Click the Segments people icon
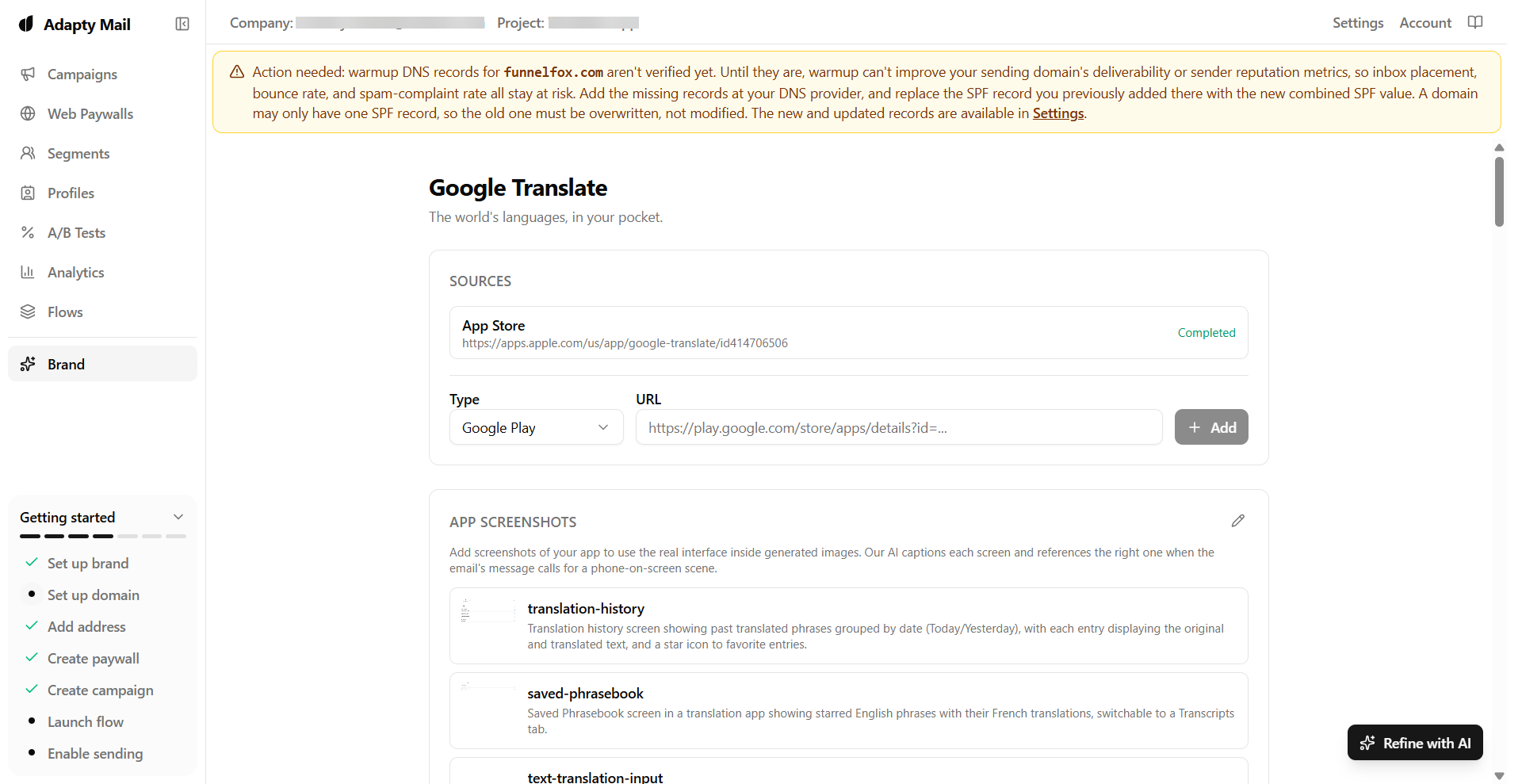The width and height of the screenshot is (1522, 784). point(28,153)
